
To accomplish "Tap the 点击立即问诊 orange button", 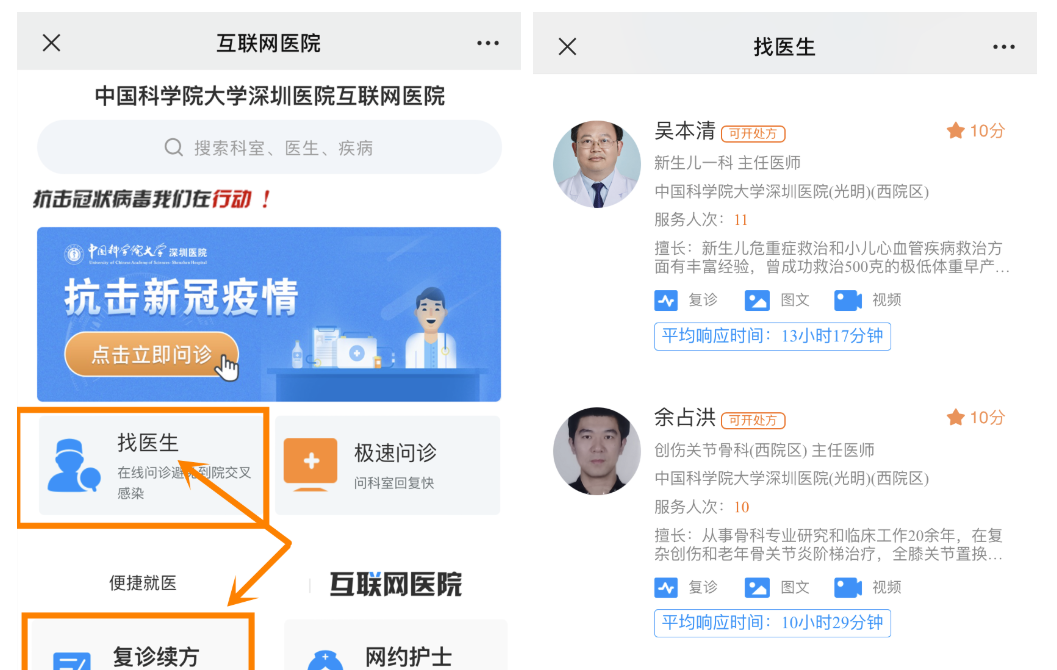I will 152,354.
